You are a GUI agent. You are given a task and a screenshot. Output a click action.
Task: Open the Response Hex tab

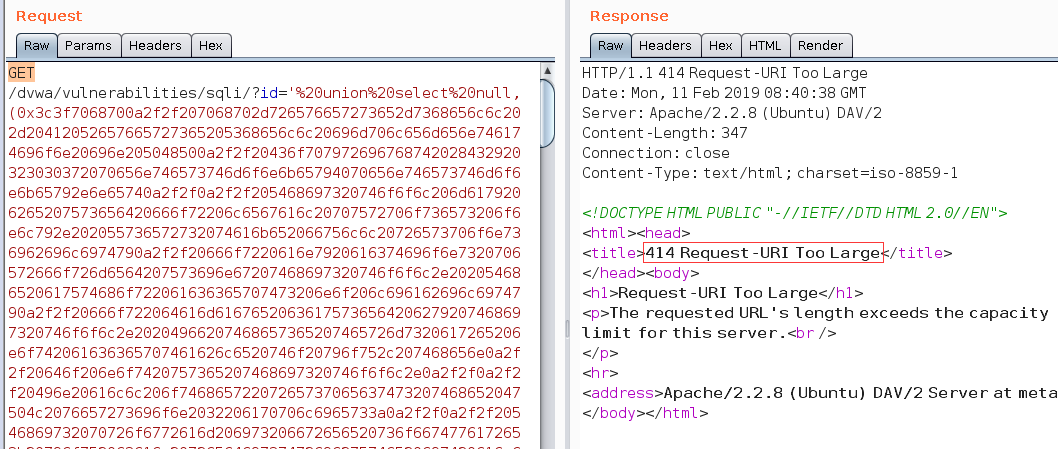point(721,46)
